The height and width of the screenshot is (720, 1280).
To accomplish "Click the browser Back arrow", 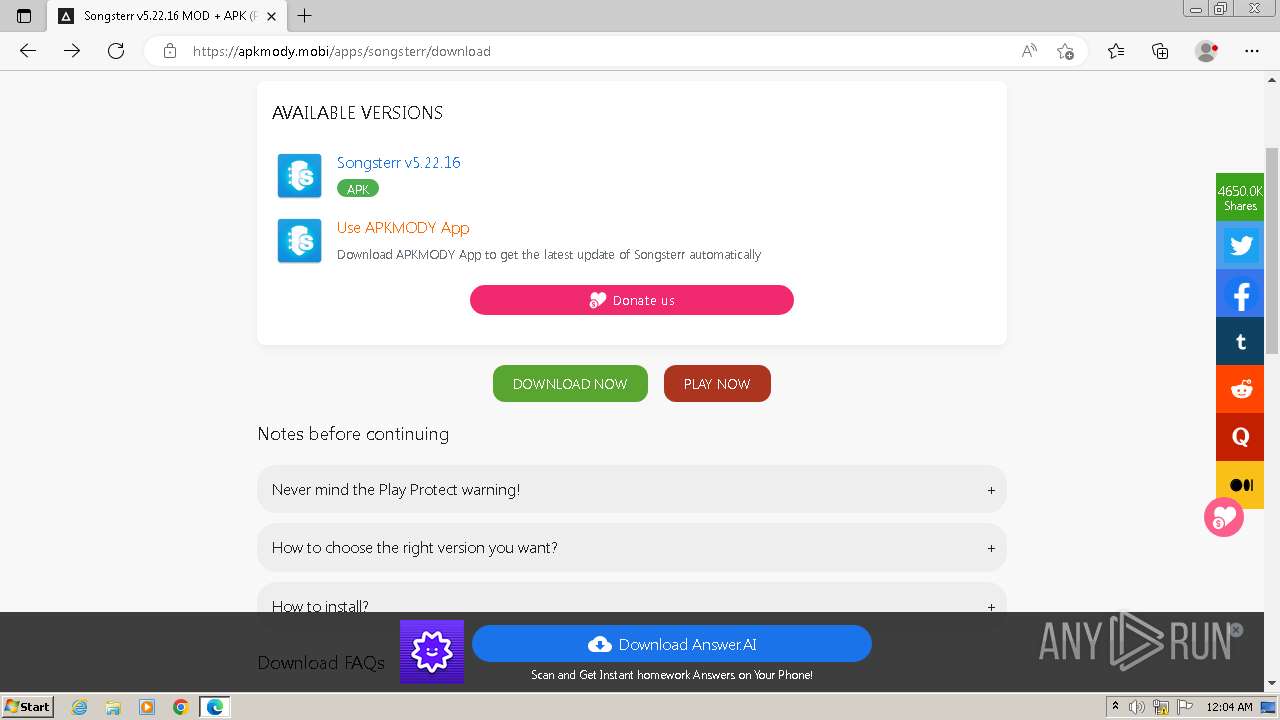I will 28,51.
